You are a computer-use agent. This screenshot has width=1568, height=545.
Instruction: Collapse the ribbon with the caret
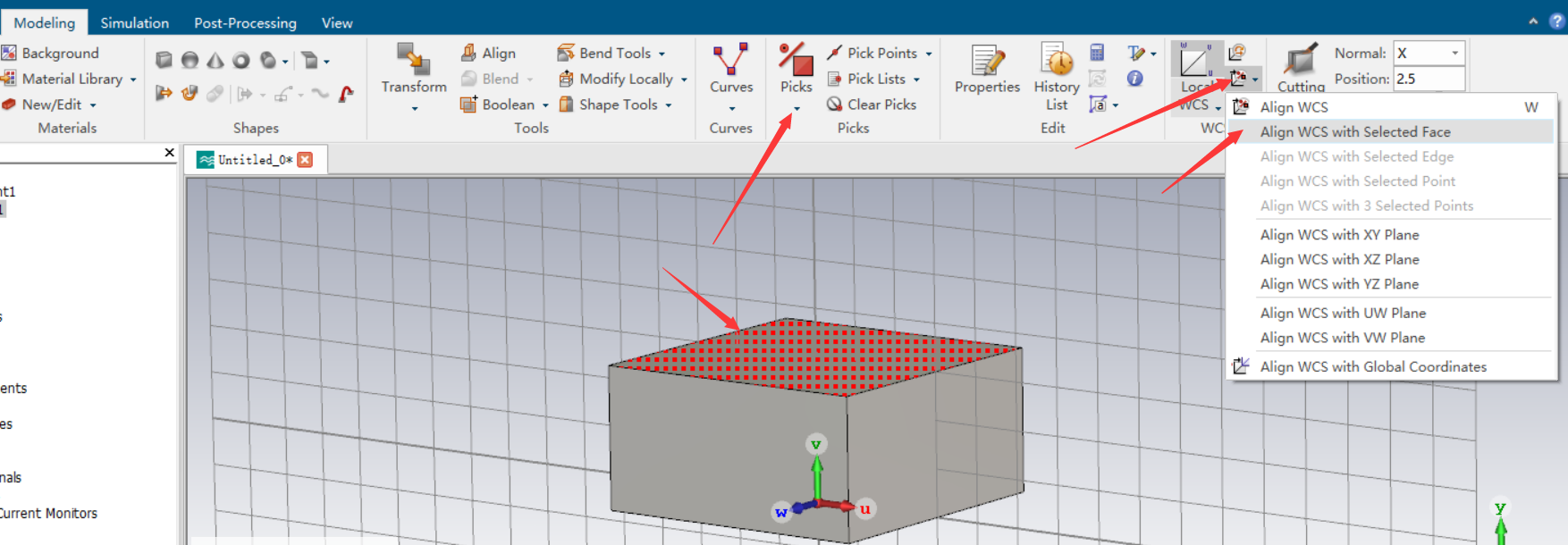pos(1533,21)
